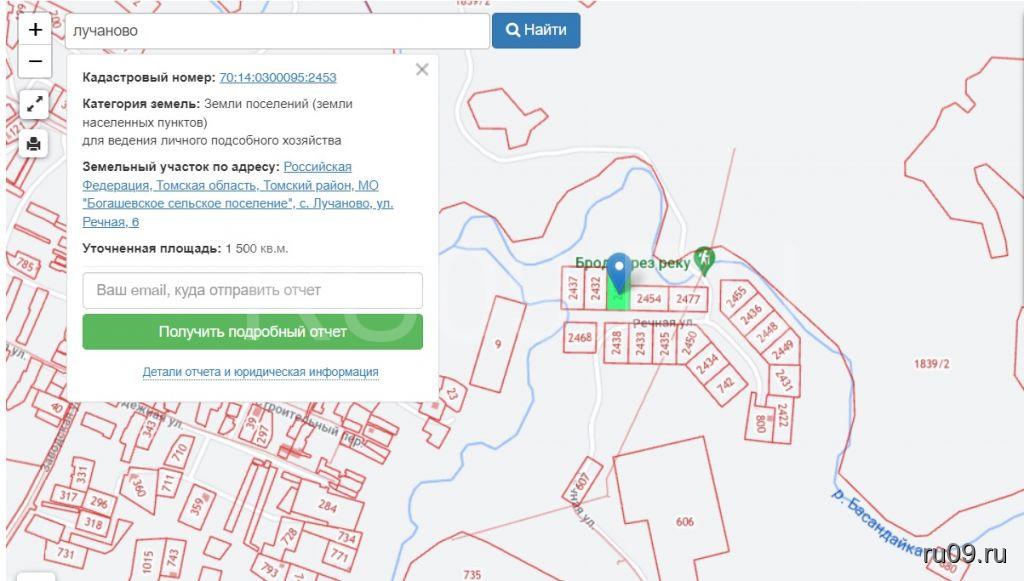Focus the search field containing лучаново
Viewport: 1024px width, 581px height.
[277, 30]
